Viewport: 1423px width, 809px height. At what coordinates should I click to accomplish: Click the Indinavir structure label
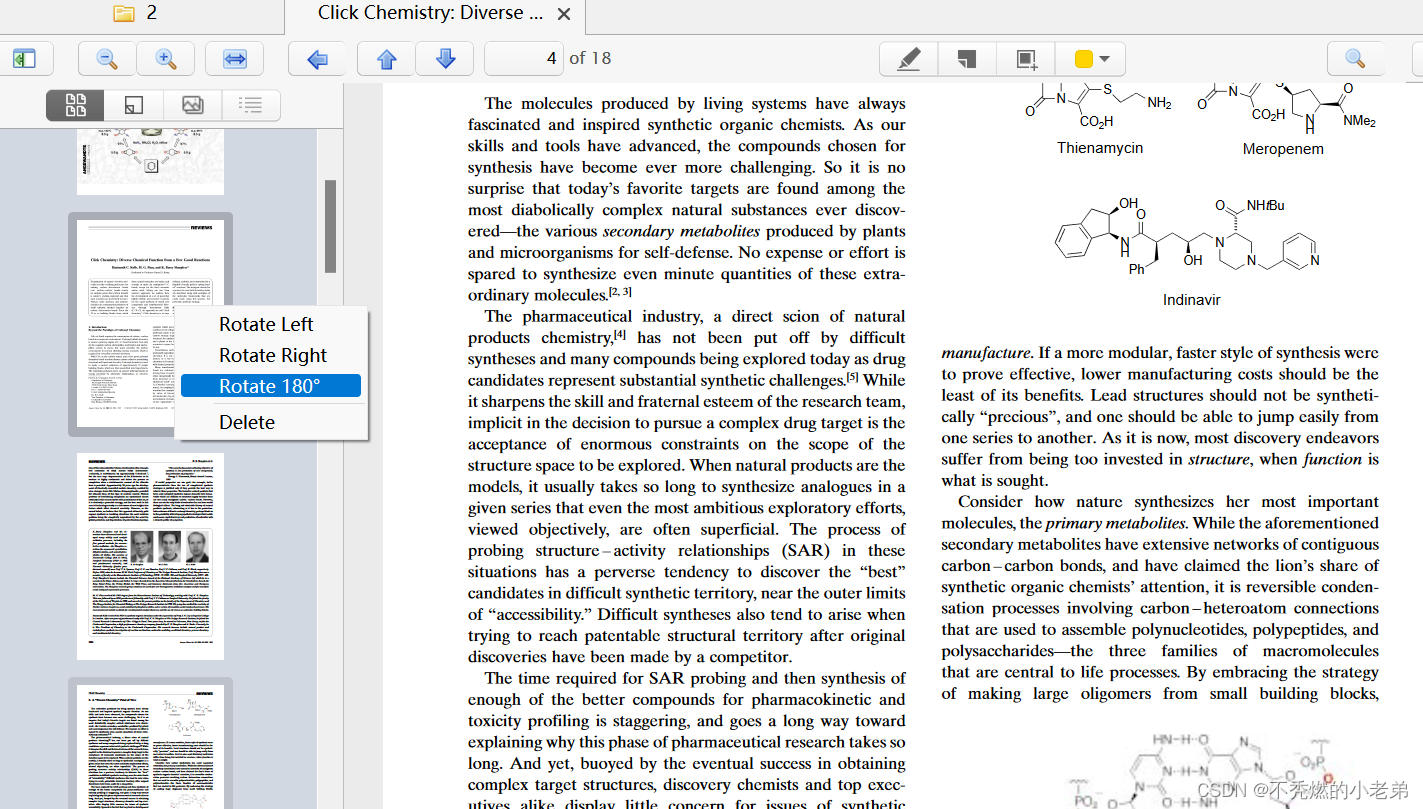pyautogui.click(x=1191, y=300)
